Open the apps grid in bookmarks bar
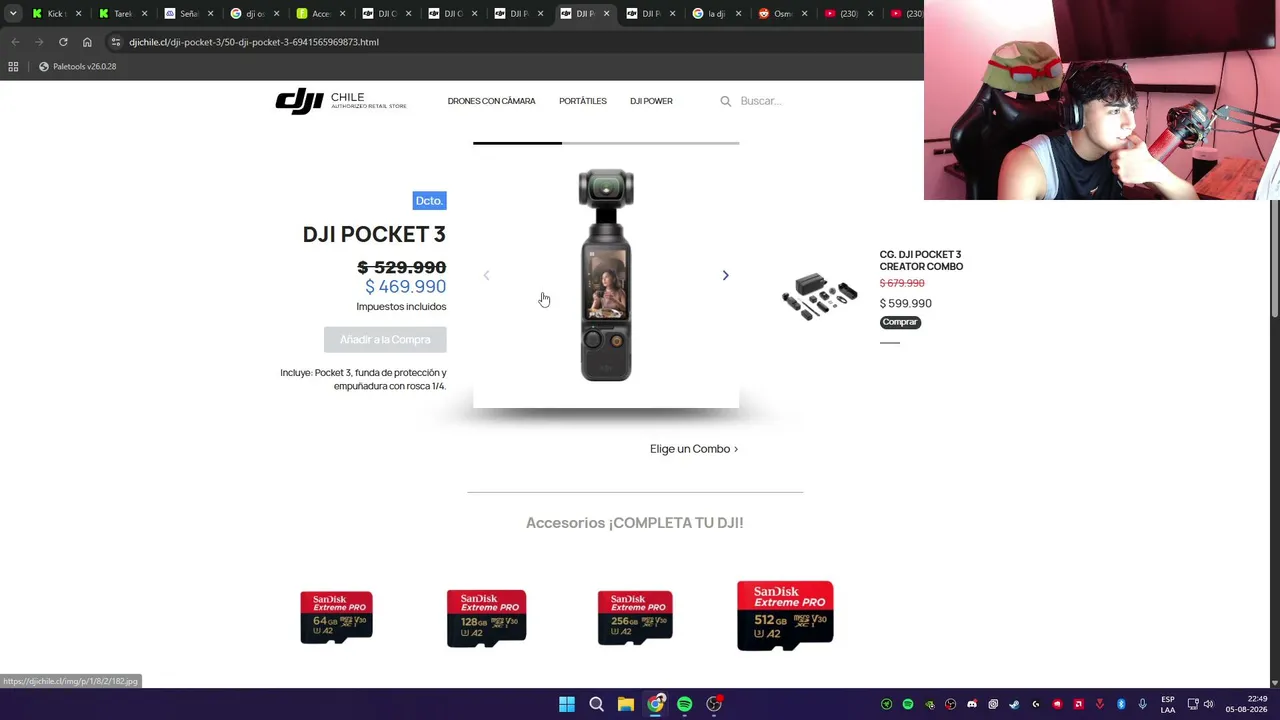Image resolution: width=1280 pixels, height=720 pixels. tap(13, 67)
